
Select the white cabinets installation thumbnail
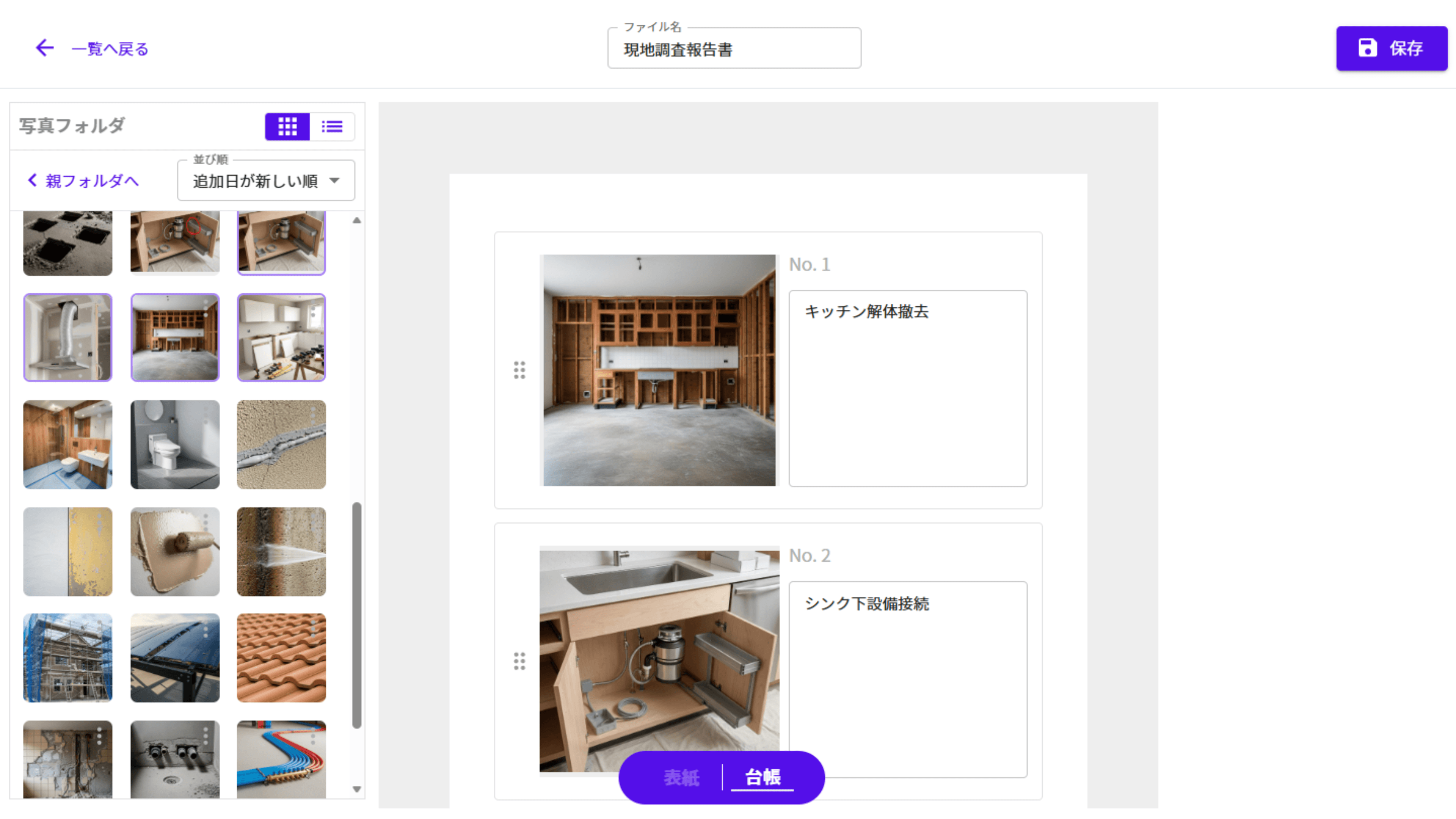click(281, 337)
